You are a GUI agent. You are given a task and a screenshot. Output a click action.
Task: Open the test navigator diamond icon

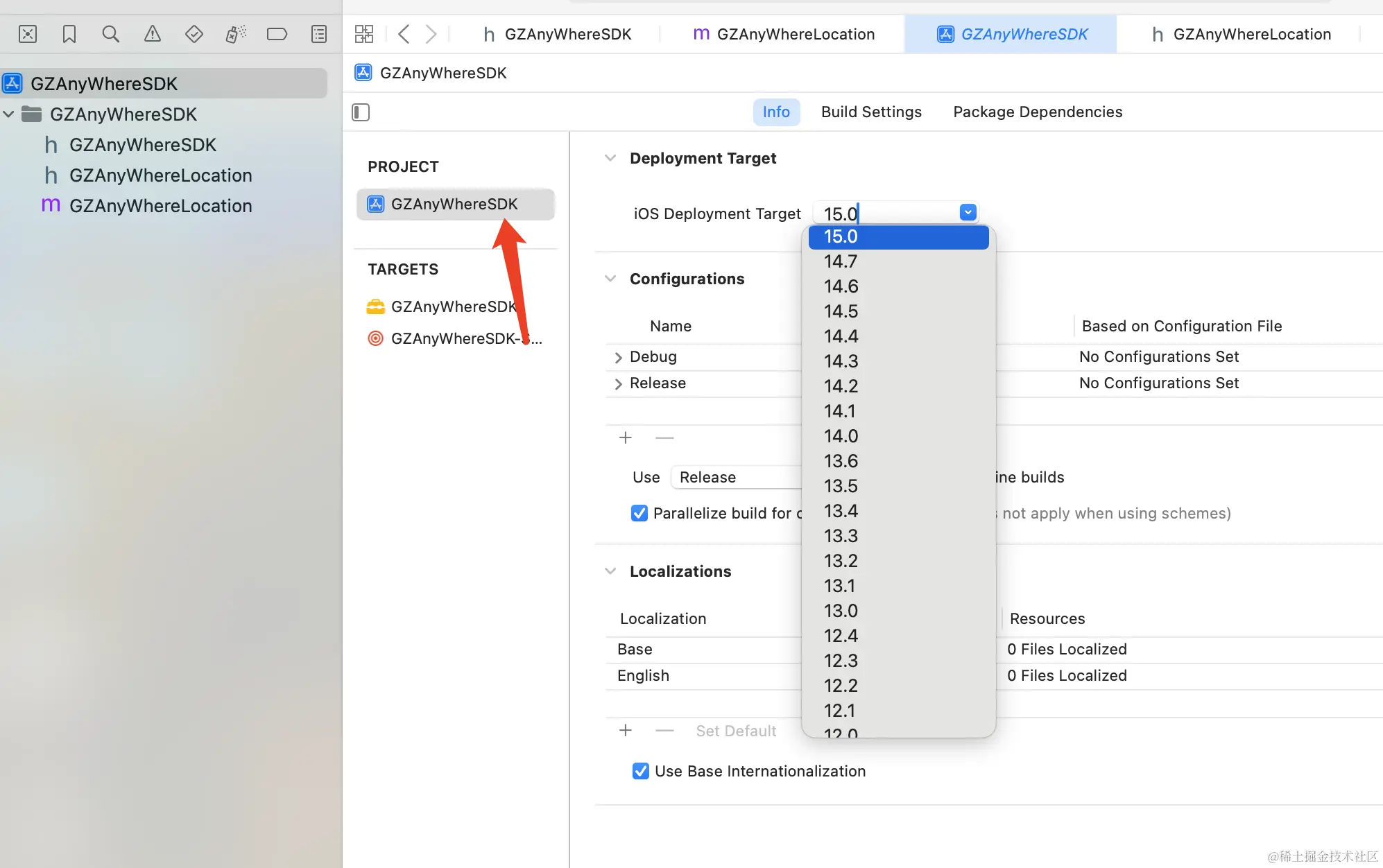tap(194, 34)
